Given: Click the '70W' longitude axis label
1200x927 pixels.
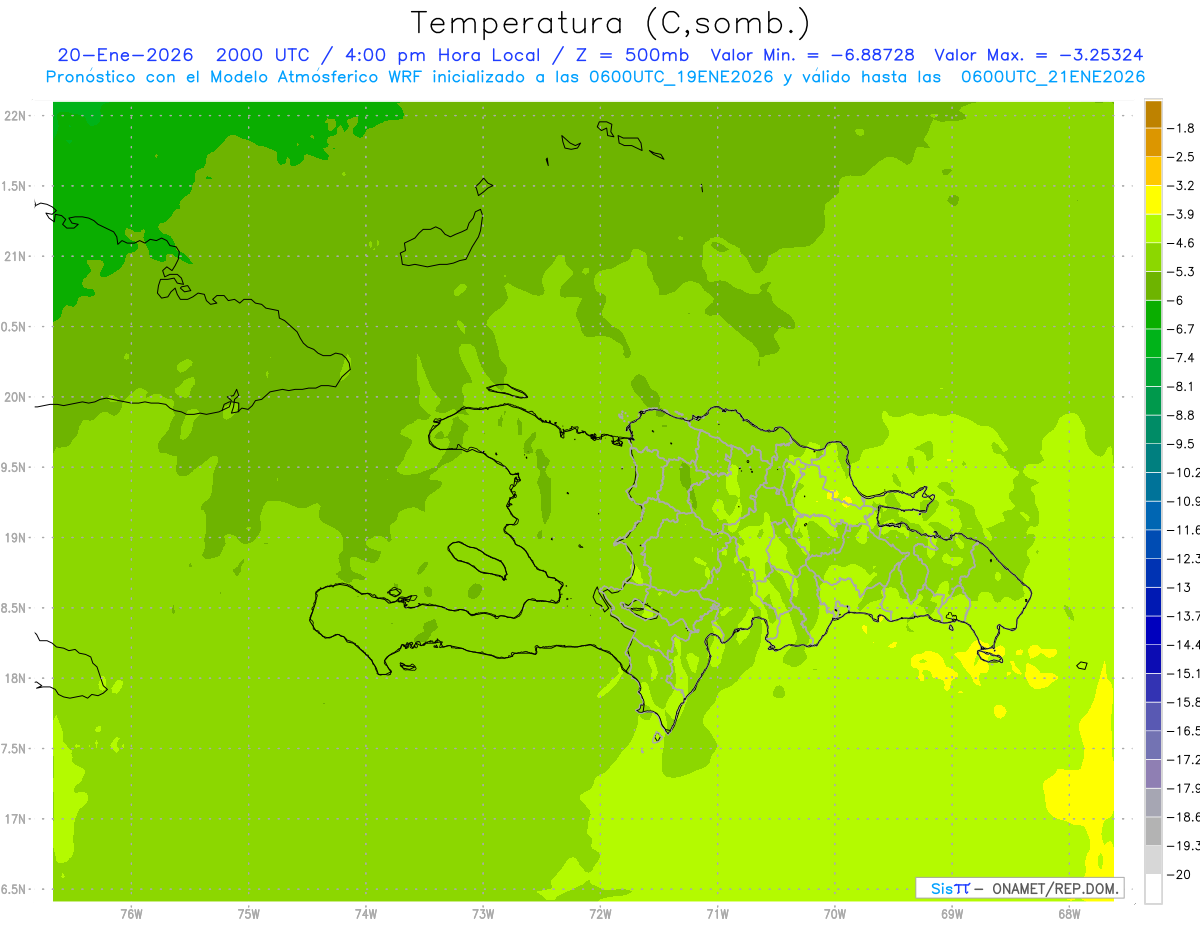Looking at the screenshot, I should 835,914.
